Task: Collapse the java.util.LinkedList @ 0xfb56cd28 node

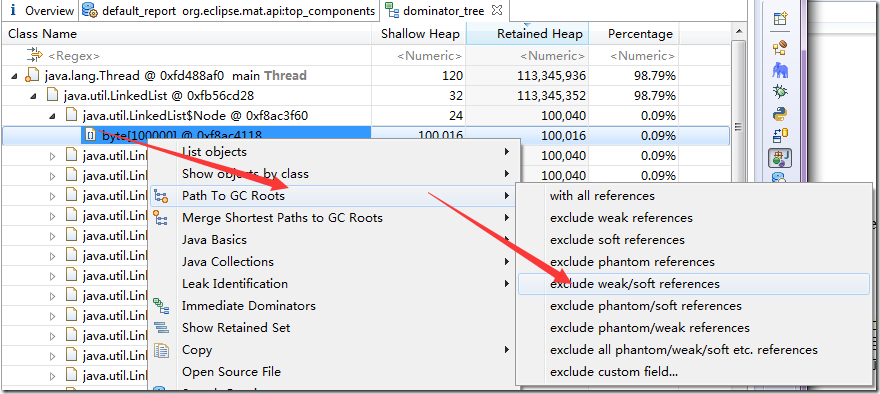Action: click(x=34, y=97)
